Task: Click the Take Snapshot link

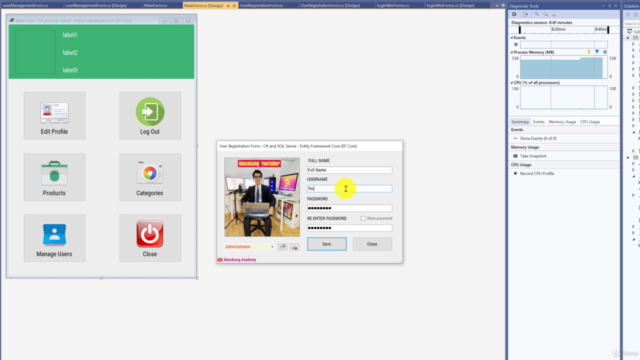Action: coord(533,156)
